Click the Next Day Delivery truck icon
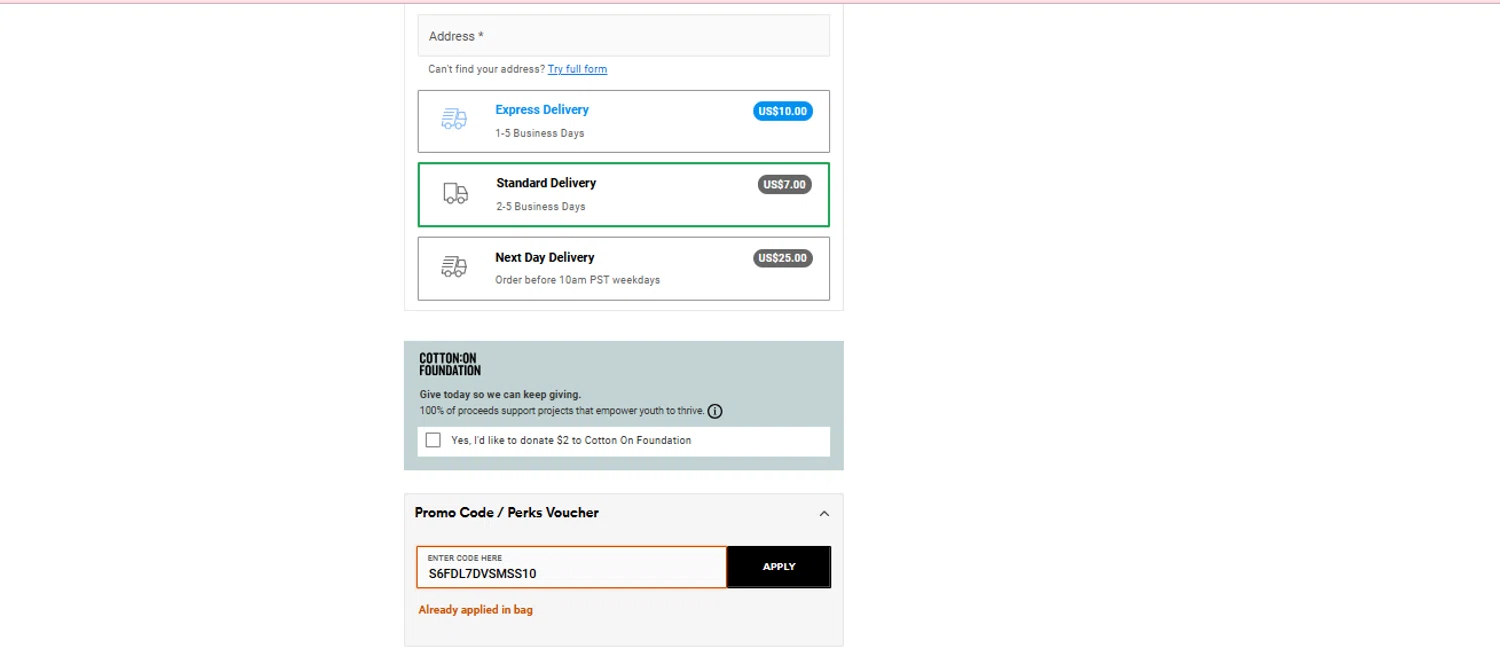The width and height of the screenshot is (1500, 666). [454, 267]
